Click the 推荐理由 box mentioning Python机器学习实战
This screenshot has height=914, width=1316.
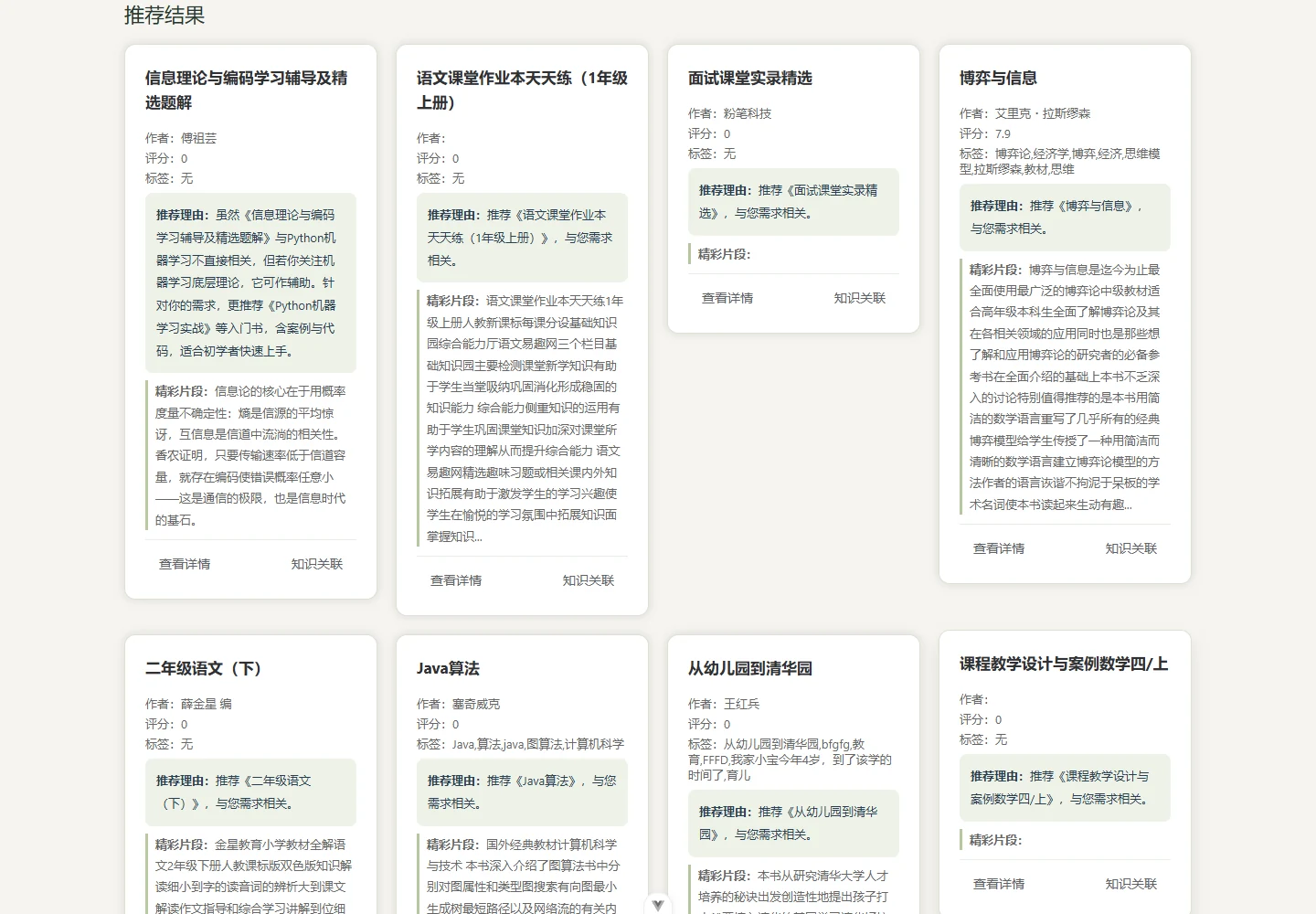click(x=250, y=283)
